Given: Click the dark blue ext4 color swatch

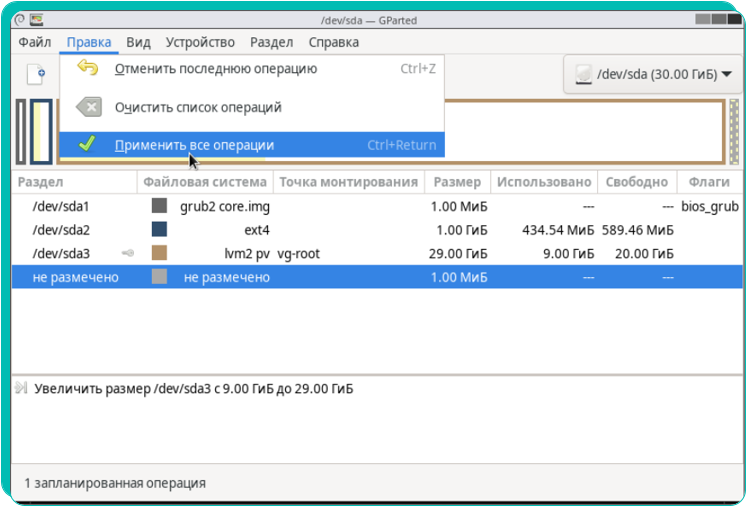Looking at the screenshot, I should [159, 229].
